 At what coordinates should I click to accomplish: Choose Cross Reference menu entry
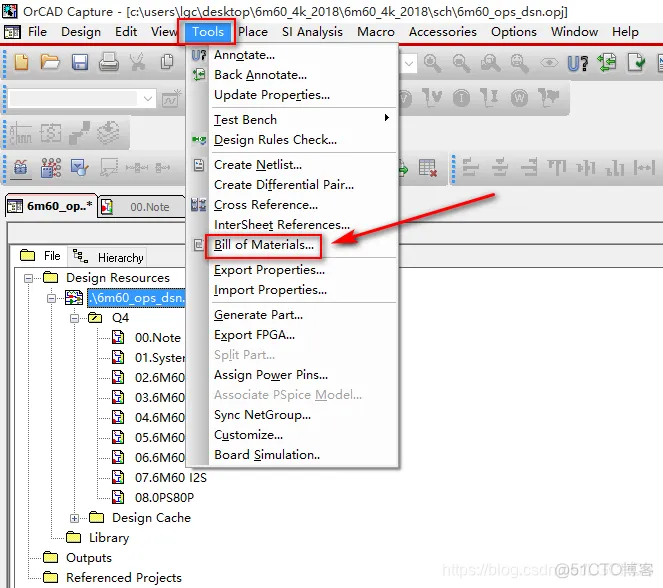pyautogui.click(x=266, y=205)
